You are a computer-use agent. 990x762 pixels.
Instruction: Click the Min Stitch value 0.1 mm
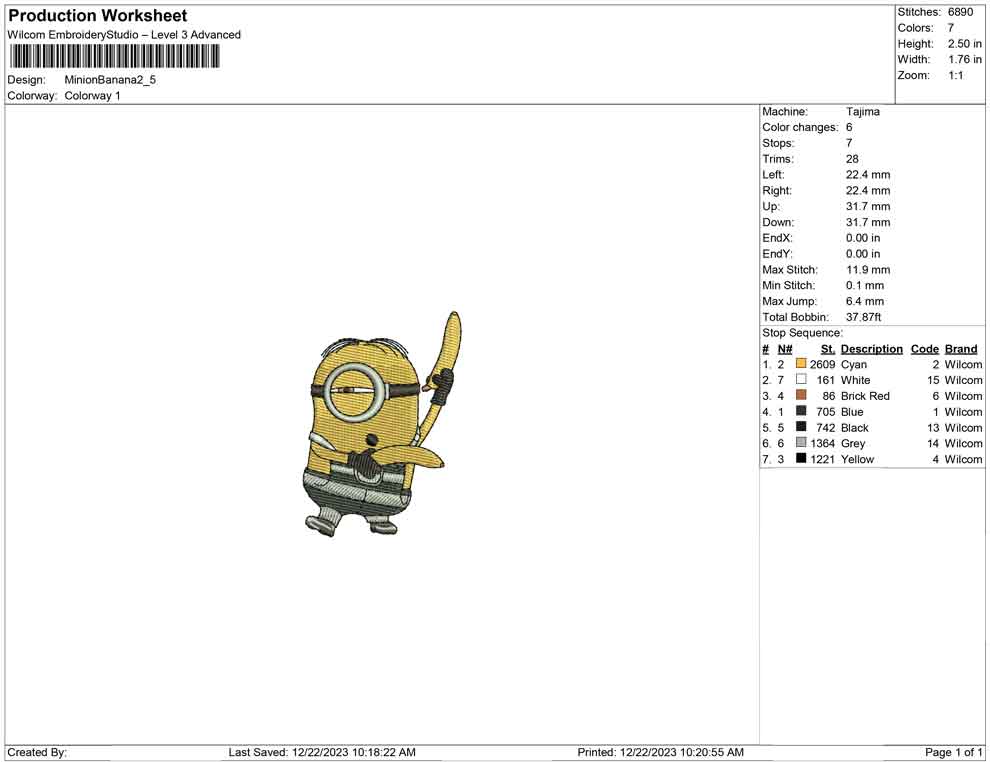pos(865,285)
